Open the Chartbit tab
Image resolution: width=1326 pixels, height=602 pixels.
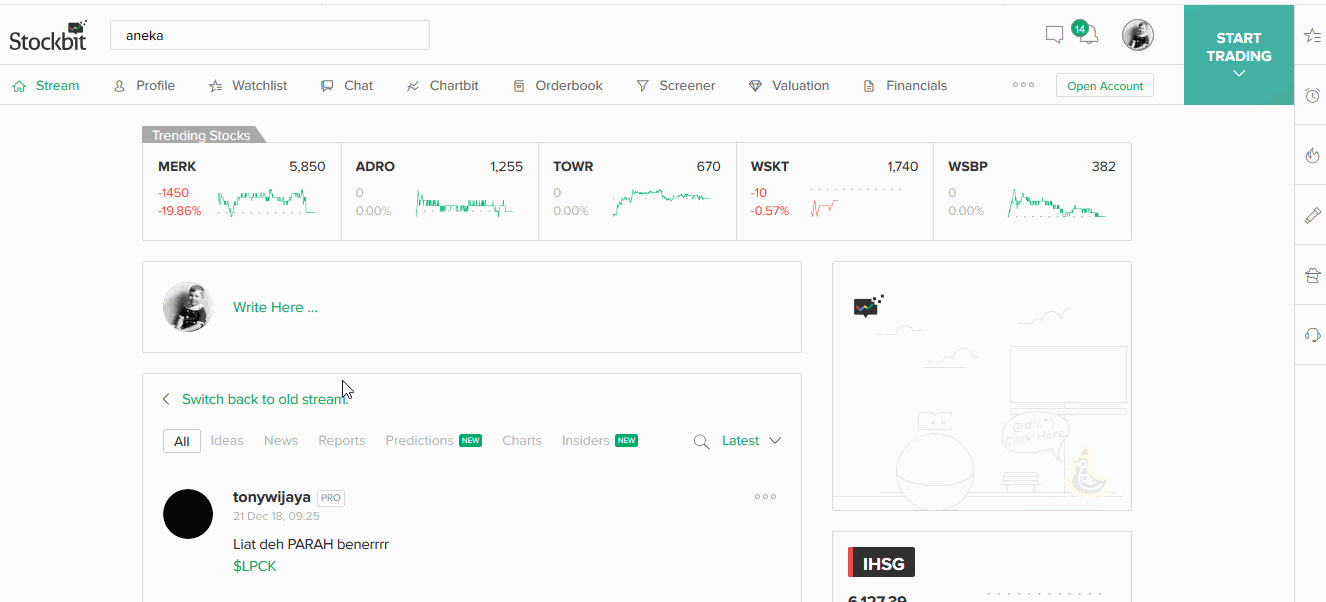click(x=442, y=86)
